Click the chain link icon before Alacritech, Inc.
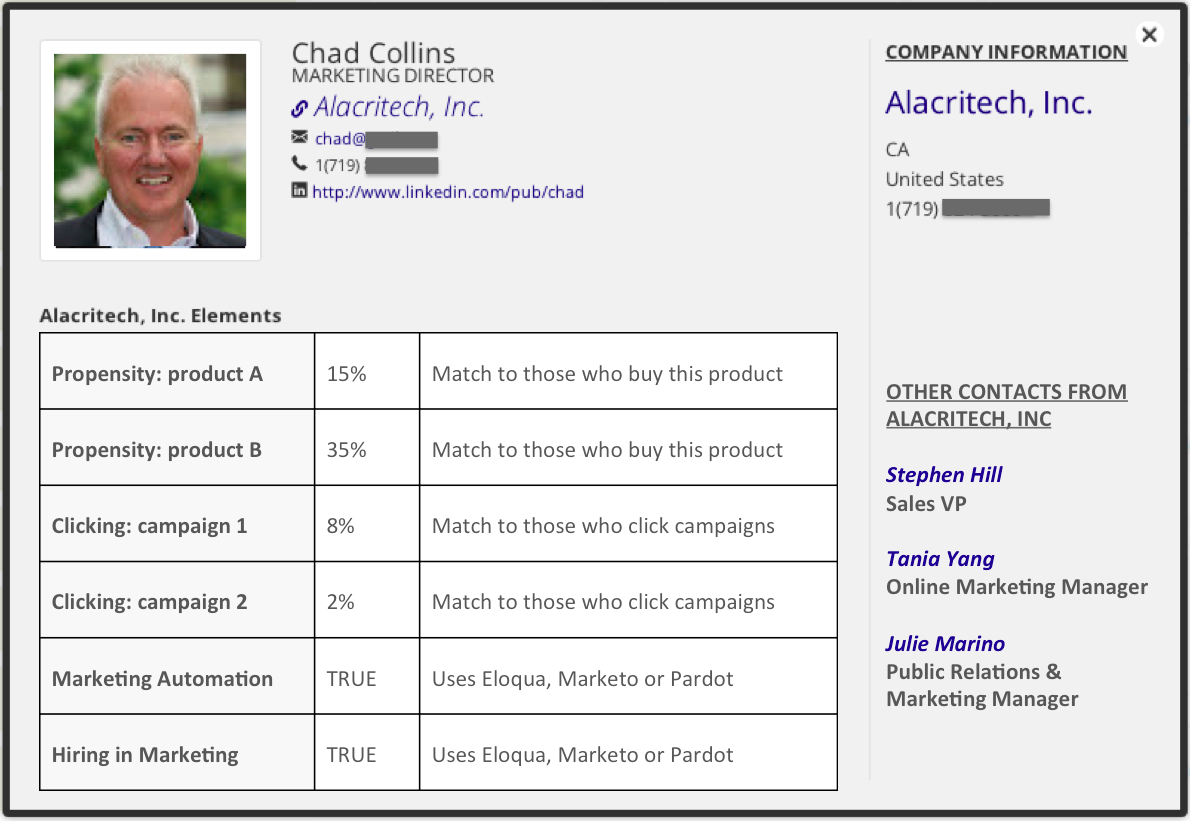Screen dimensions: 1190x823 pyautogui.click(x=299, y=107)
